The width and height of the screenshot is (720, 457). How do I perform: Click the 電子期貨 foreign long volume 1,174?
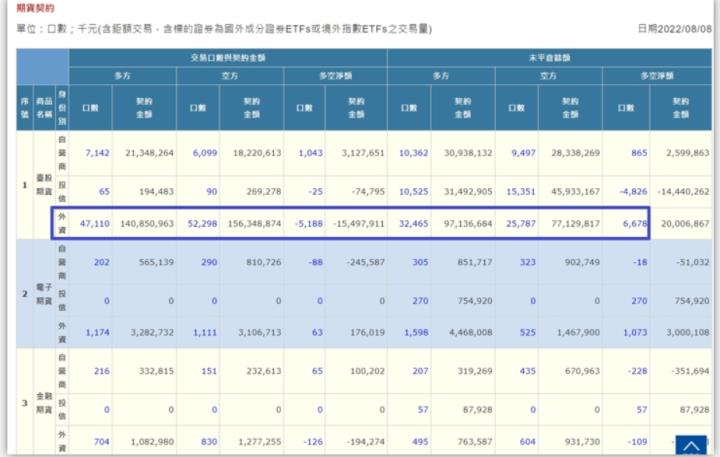click(93, 331)
